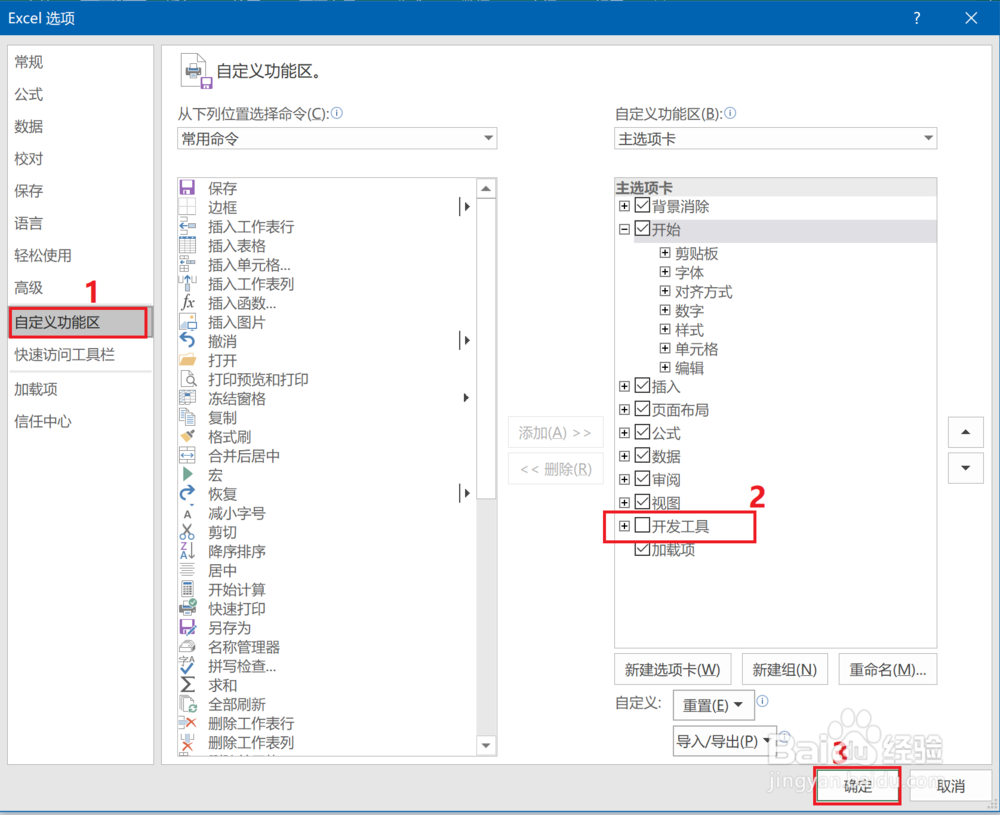This screenshot has height=815, width=1000.
Task: Click the 撤消 undo icon
Action: coord(187,341)
